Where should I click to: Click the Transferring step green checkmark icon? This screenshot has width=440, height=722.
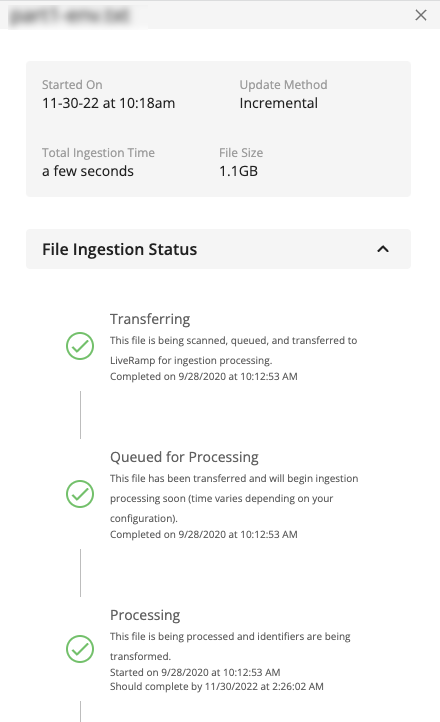coord(80,346)
